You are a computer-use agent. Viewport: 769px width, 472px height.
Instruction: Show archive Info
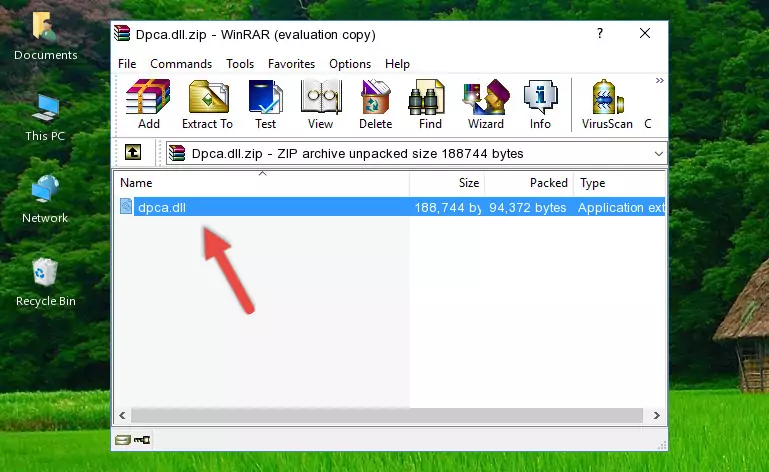click(540, 105)
